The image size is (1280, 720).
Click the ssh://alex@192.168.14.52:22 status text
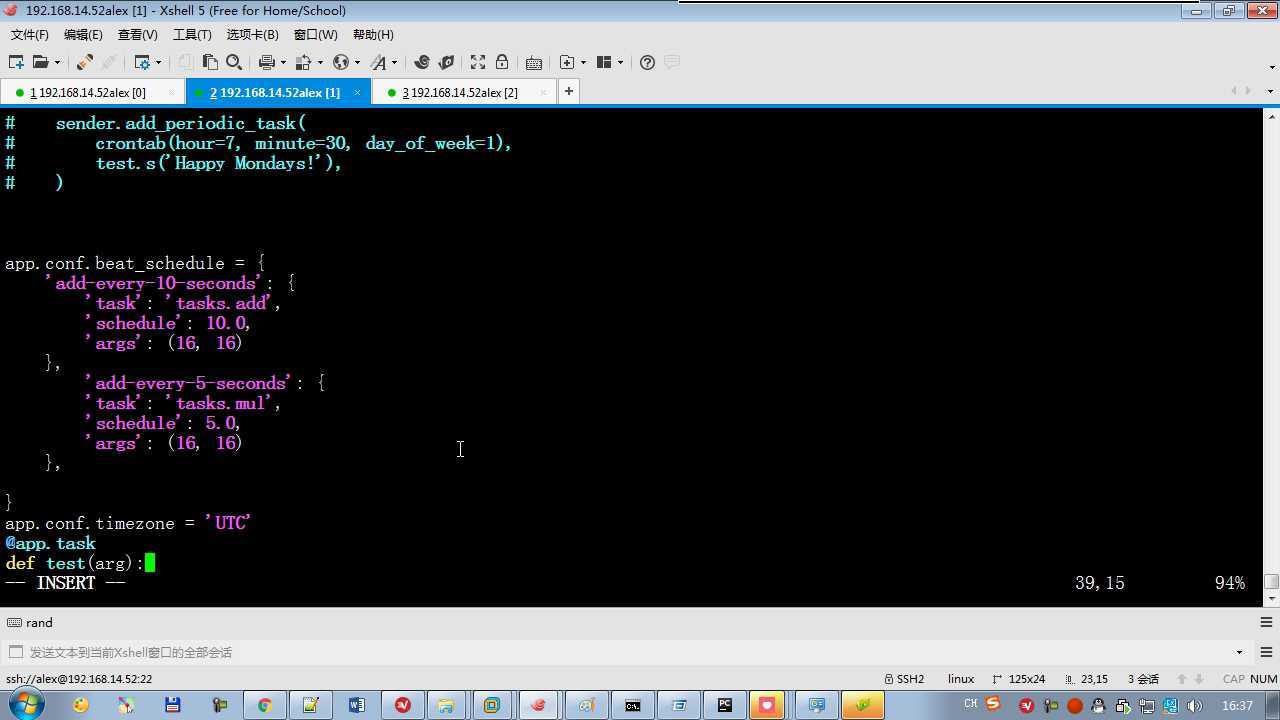(79, 679)
